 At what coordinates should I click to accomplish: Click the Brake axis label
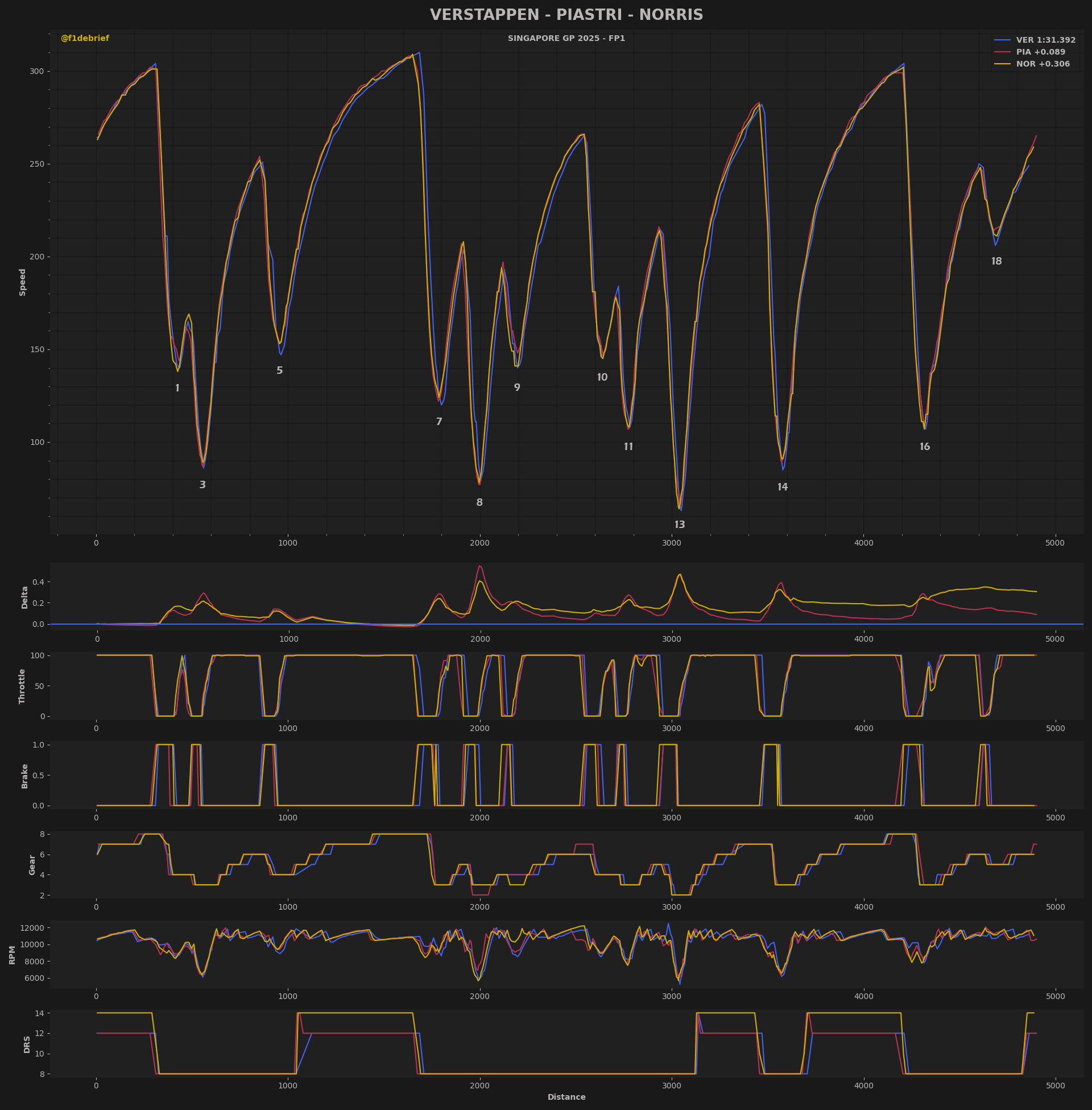click(24, 775)
